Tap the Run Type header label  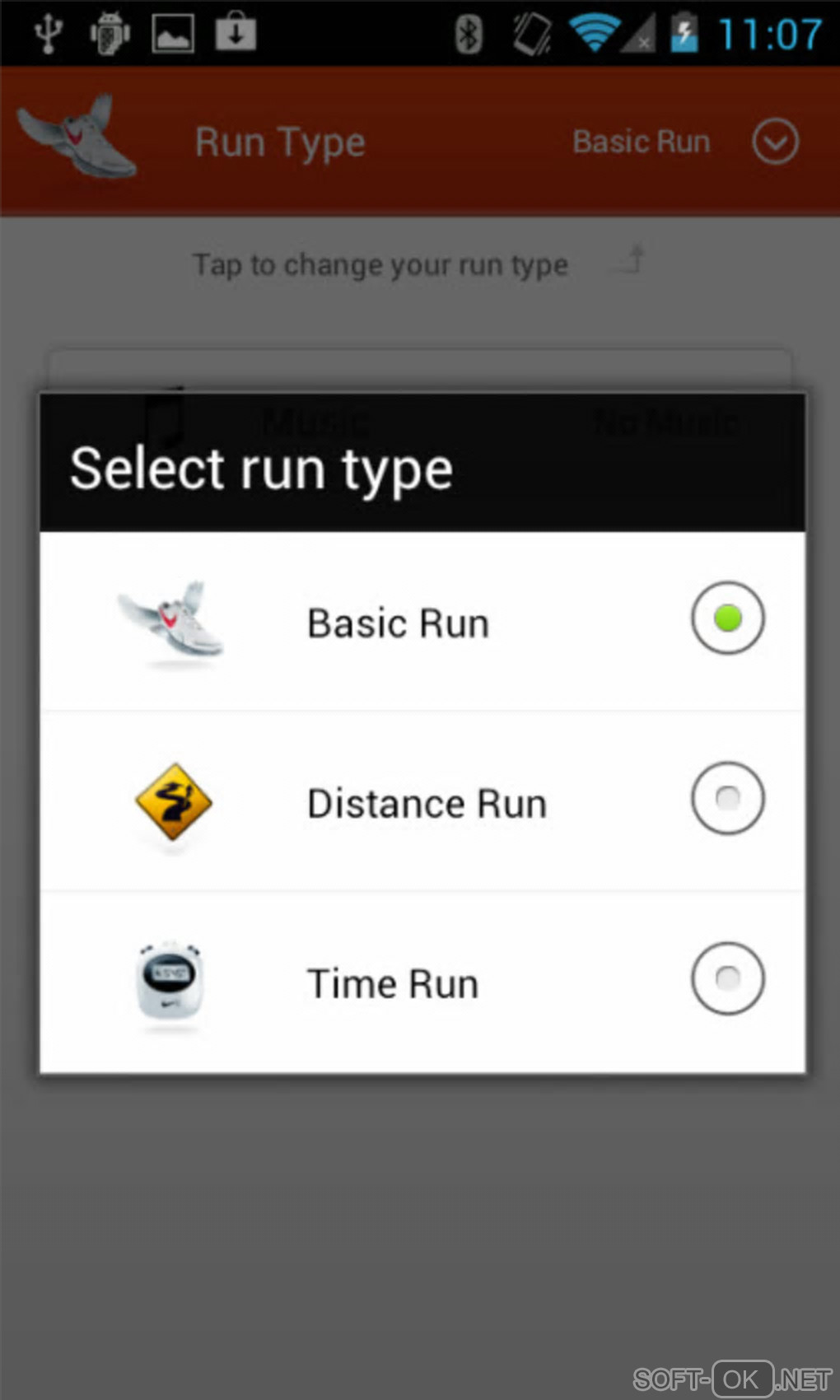coord(280,142)
